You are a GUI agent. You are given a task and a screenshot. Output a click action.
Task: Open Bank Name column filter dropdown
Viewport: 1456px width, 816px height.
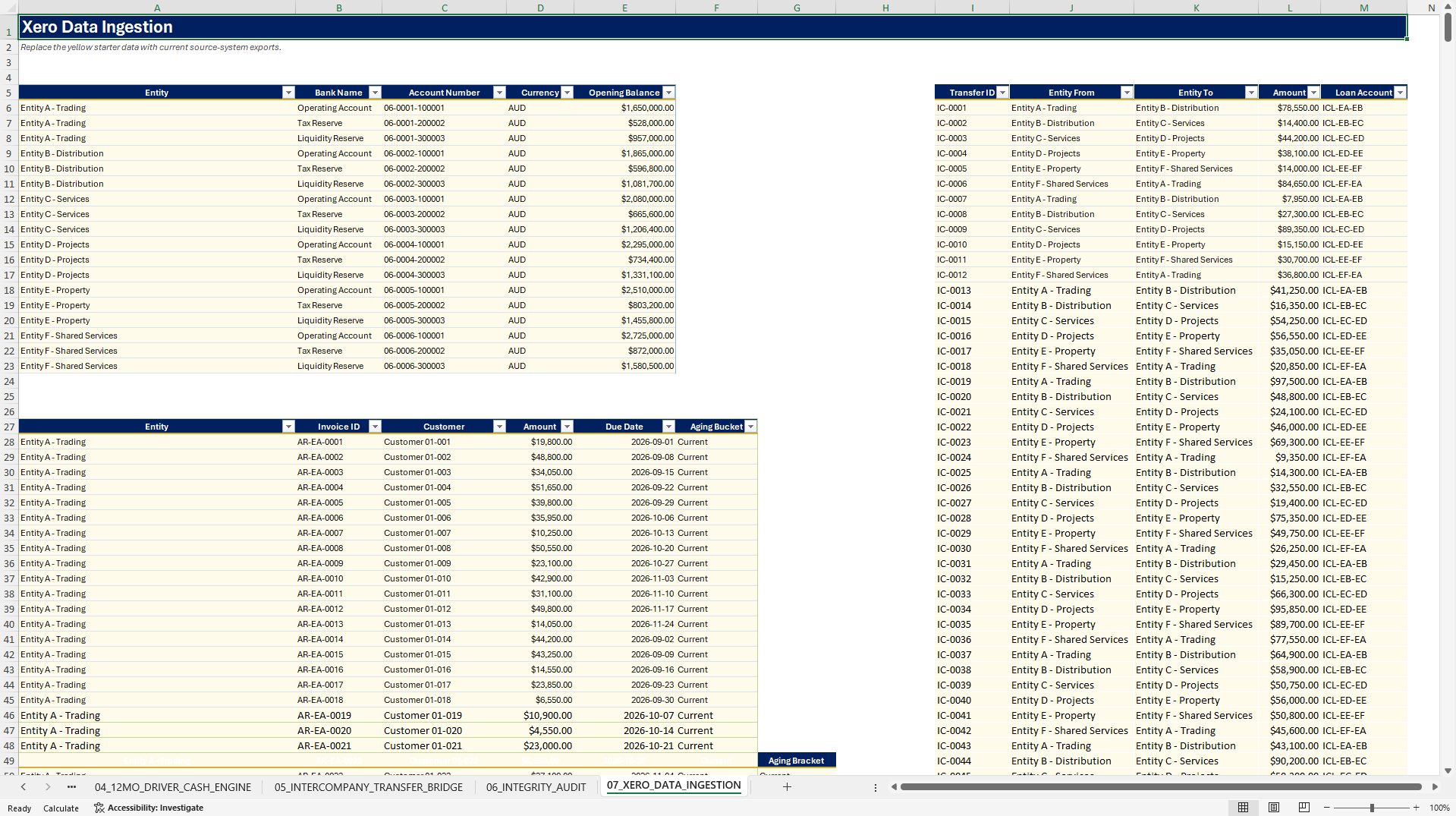tap(375, 93)
